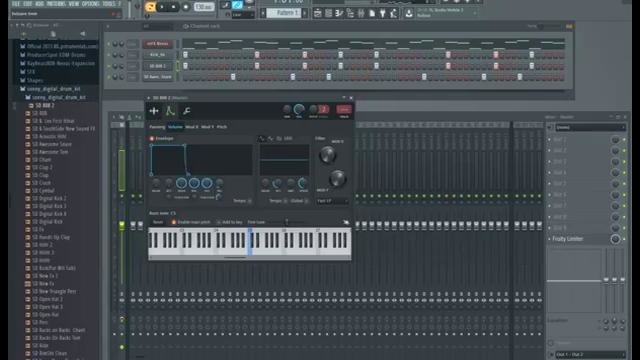Image resolution: width=640 pixels, height=360 pixels.
Task: Select envelope/instrument settings icon in SD 808 2
Action: point(170,111)
